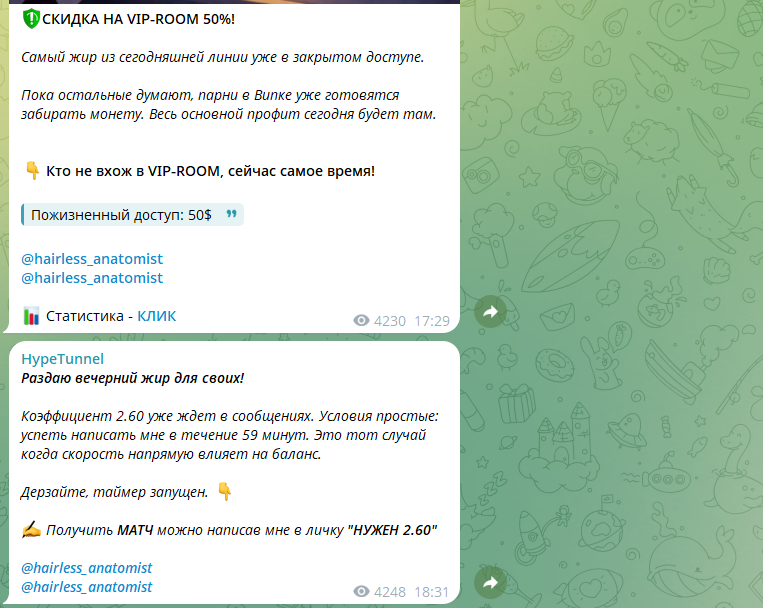
Task: Click the green shield emoji before СКИДКА
Action: click(x=31, y=19)
